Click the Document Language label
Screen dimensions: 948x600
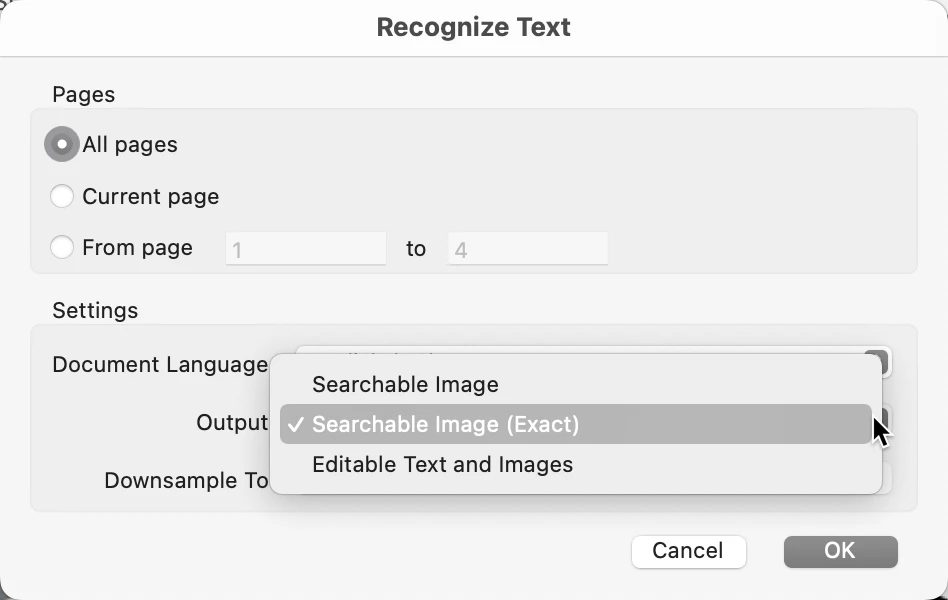point(160,365)
